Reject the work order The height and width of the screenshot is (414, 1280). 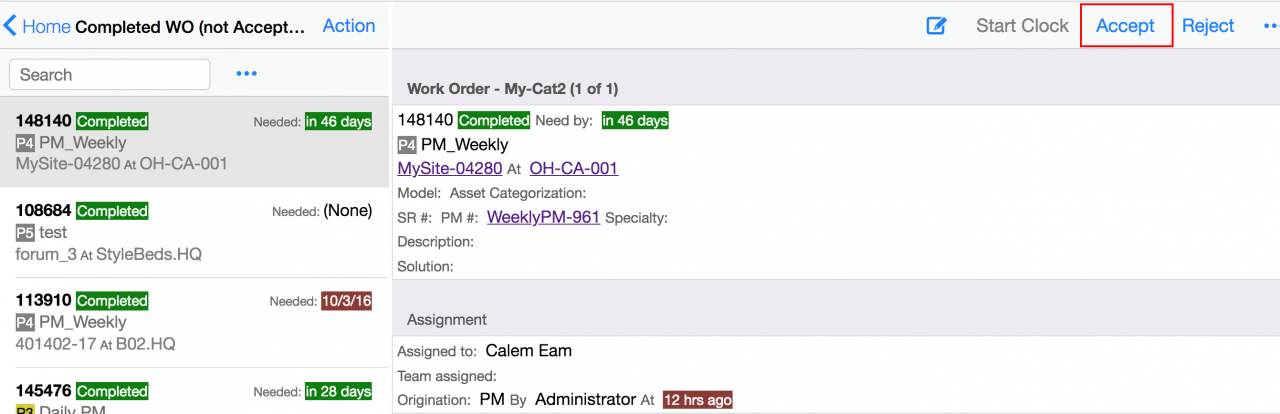pos(1208,26)
